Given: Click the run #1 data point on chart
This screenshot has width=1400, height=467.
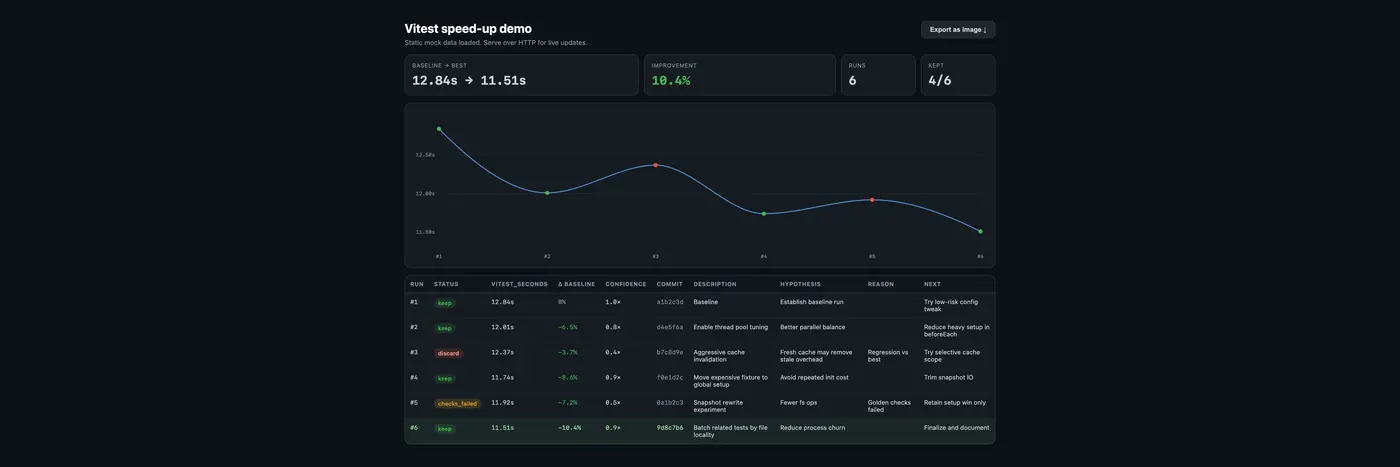Looking at the screenshot, I should 439,129.
